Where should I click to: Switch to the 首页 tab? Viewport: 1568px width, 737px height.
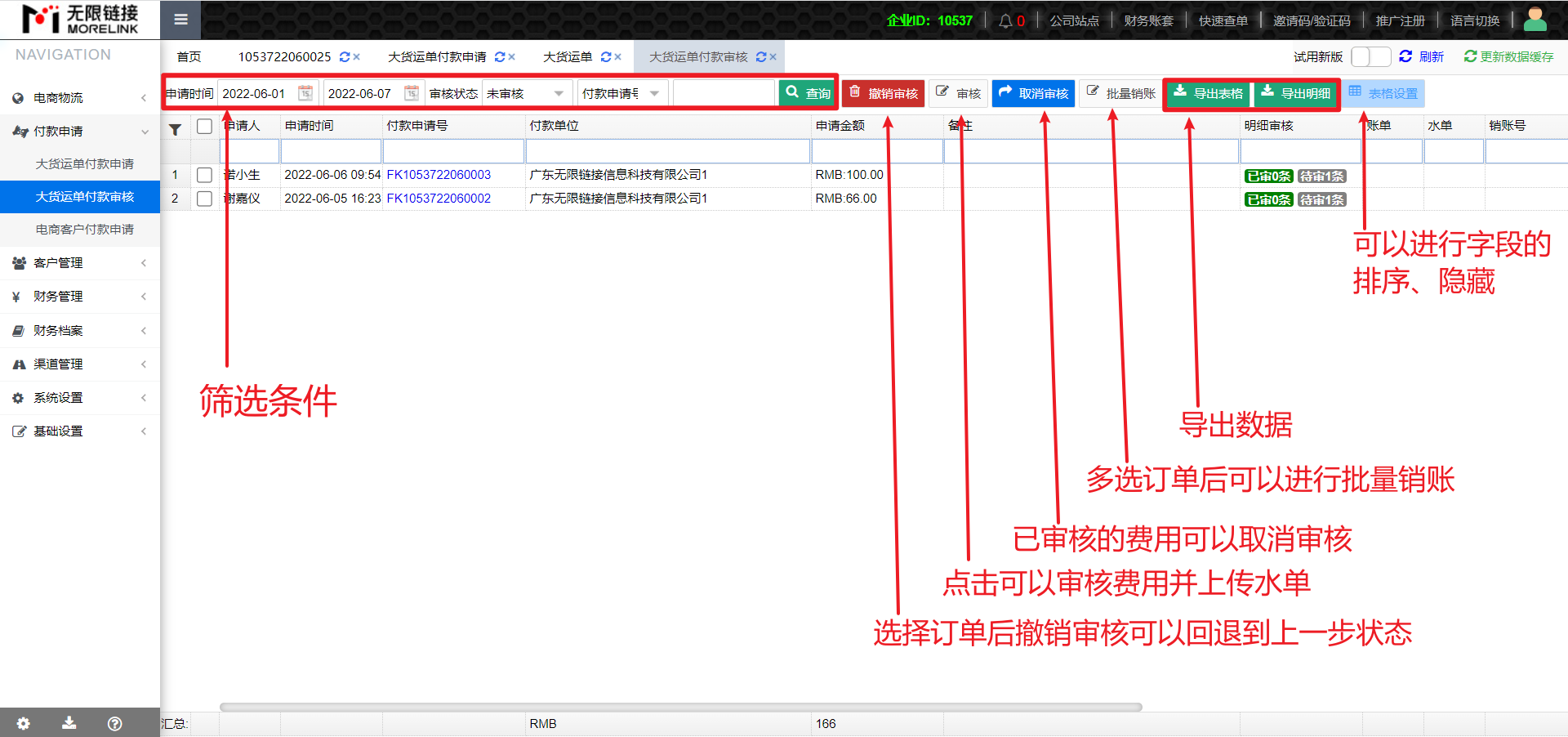click(x=189, y=57)
